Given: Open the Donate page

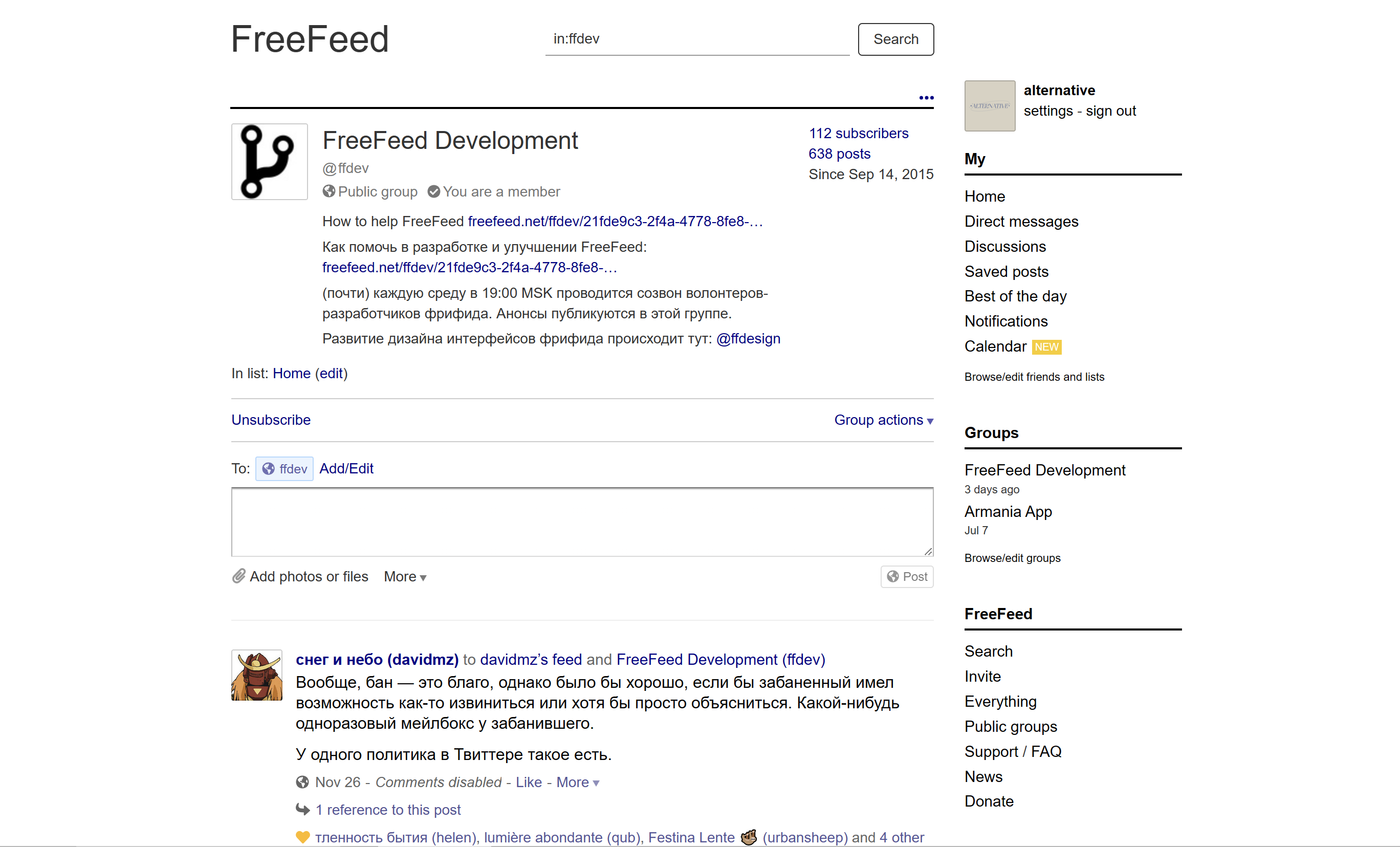Looking at the screenshot, I should 989,801.
